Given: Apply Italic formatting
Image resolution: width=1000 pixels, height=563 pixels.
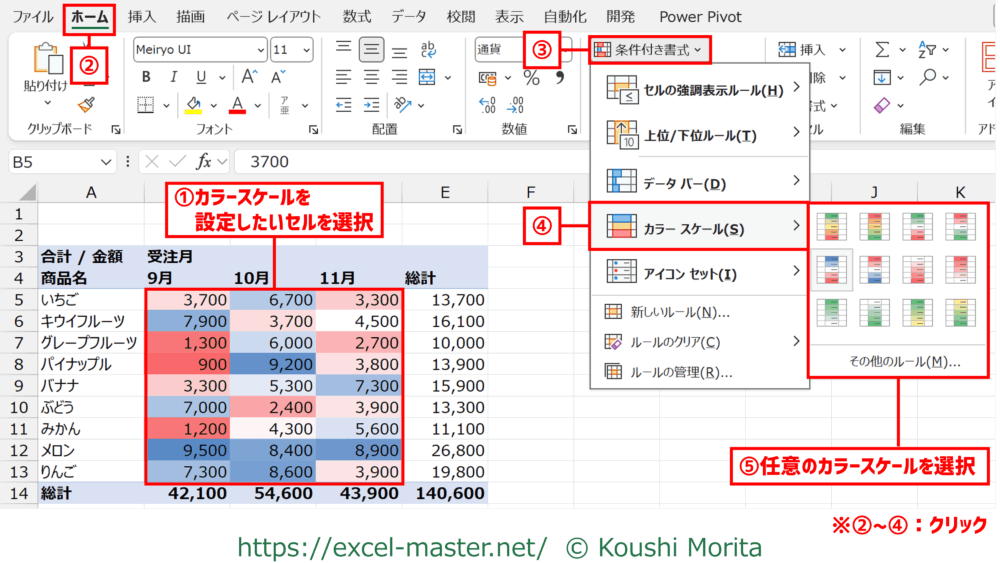Looking at the screenshot, I should (175, 77).
